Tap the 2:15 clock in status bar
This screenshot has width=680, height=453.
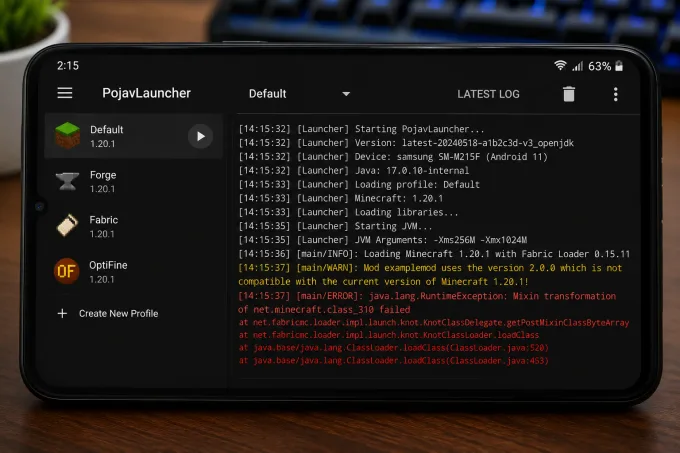(x=68, y=65)
